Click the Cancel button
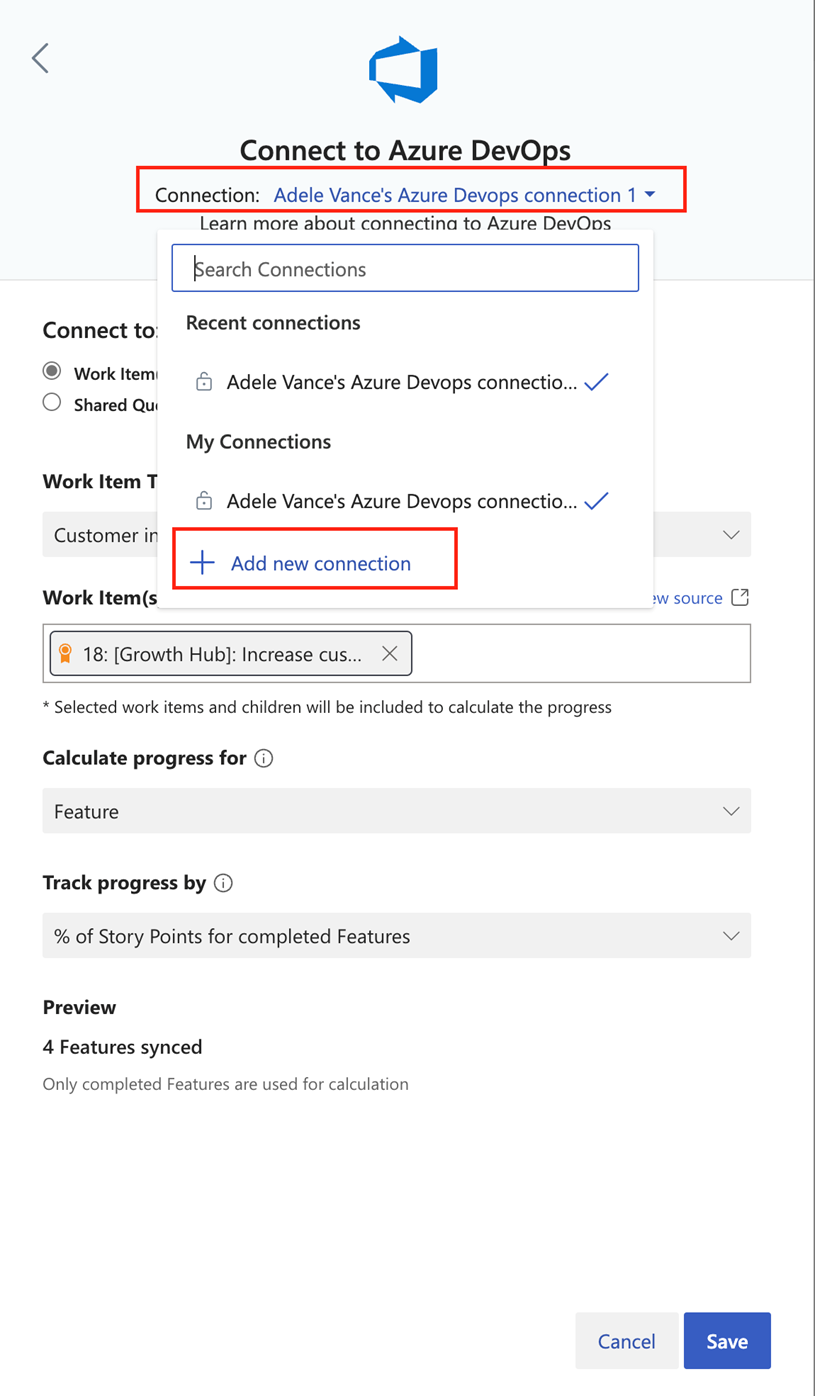This screenshot has height=1396, width=815. [x=627, y=1341]
